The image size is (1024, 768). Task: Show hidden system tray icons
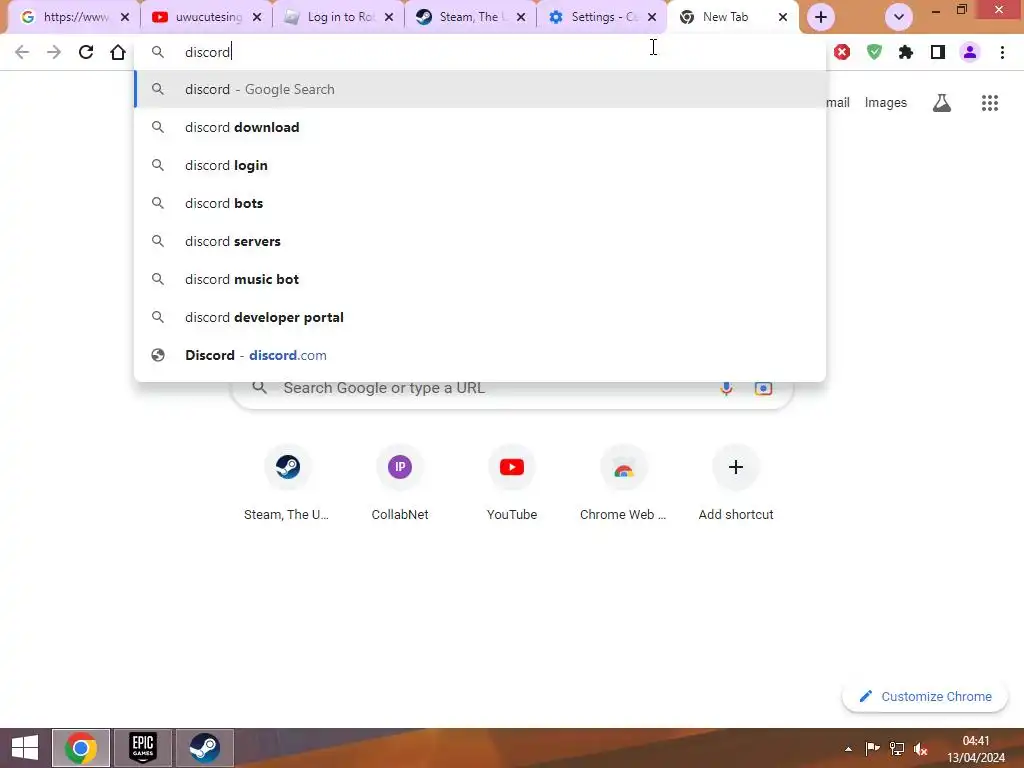tap(848, 749)
